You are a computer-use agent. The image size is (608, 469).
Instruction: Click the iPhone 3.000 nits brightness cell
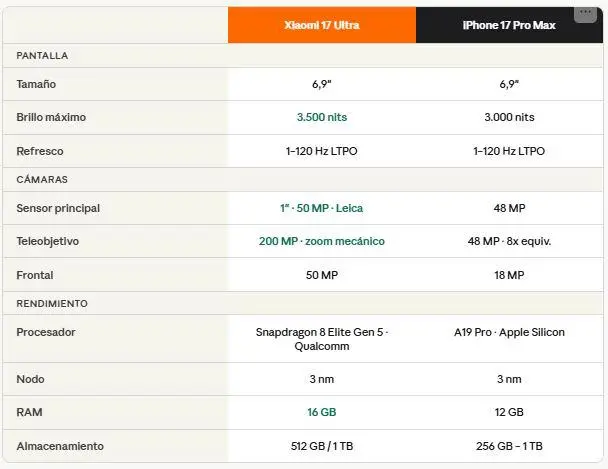(x=509, y=117)
